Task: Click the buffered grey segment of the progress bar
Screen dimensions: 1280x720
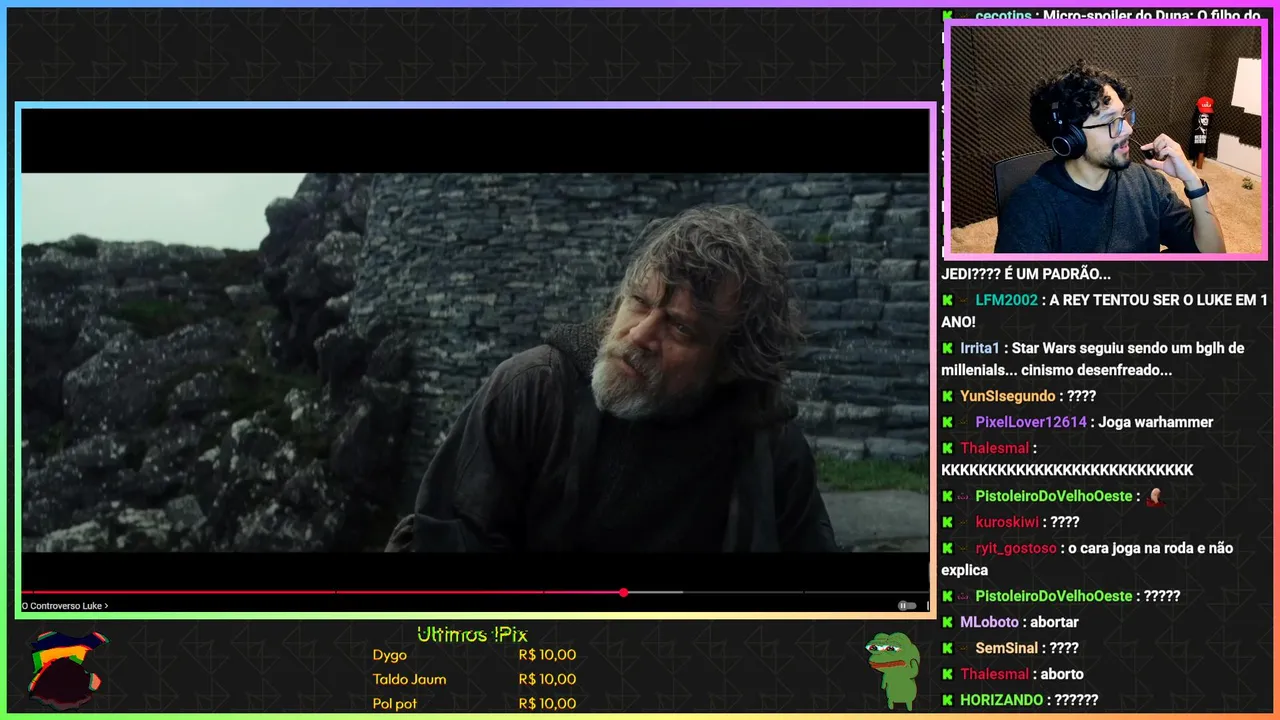Action: tap(656, 592)
